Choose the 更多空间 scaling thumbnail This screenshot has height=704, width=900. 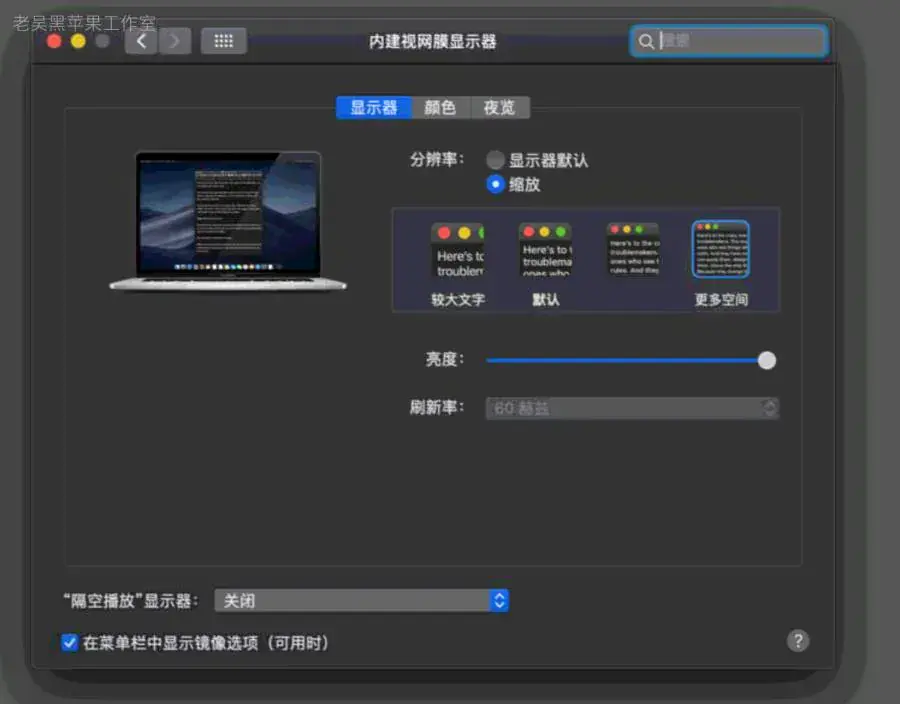coord(721,249)
